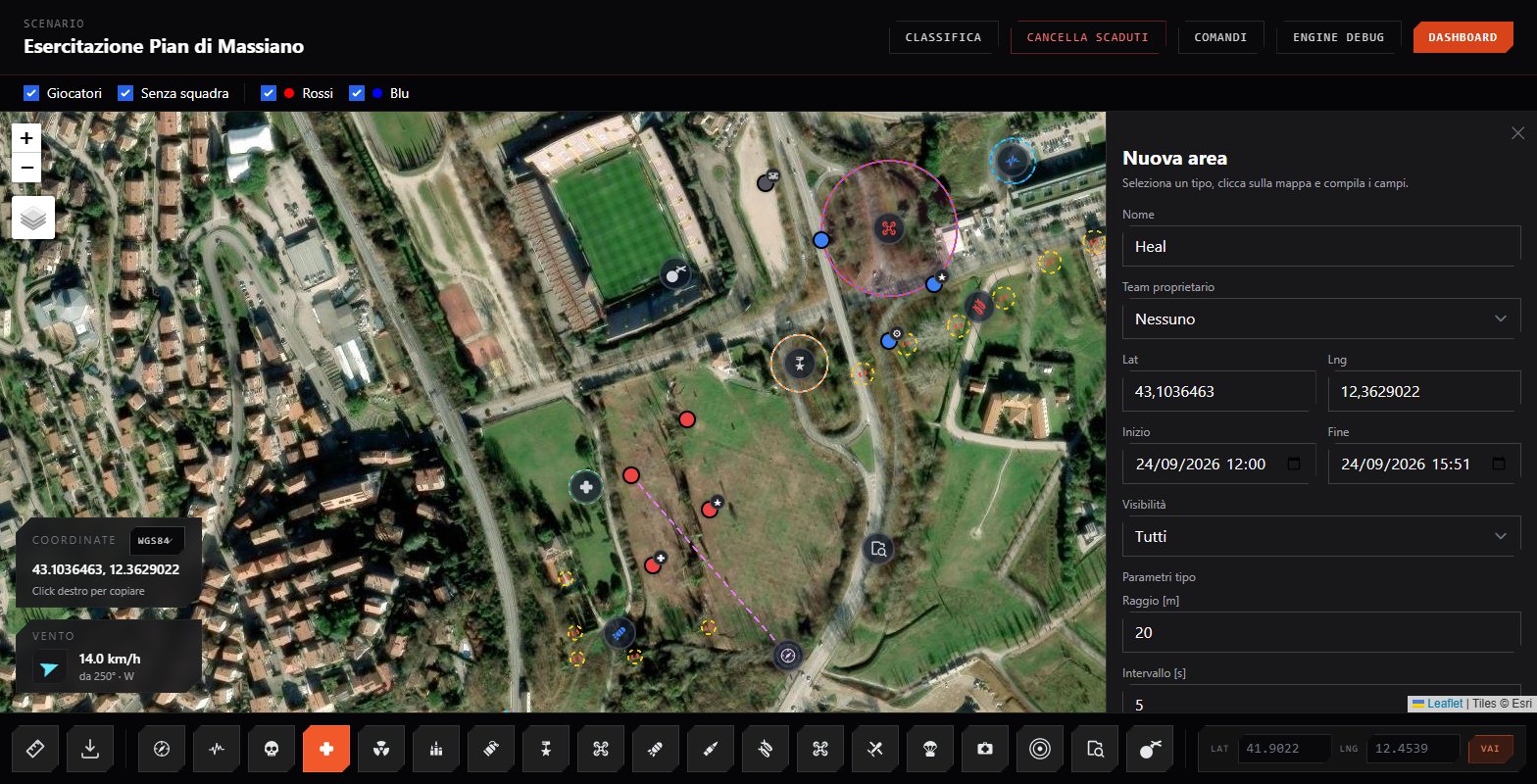Select the ruler measuring tool

(35, 750)
